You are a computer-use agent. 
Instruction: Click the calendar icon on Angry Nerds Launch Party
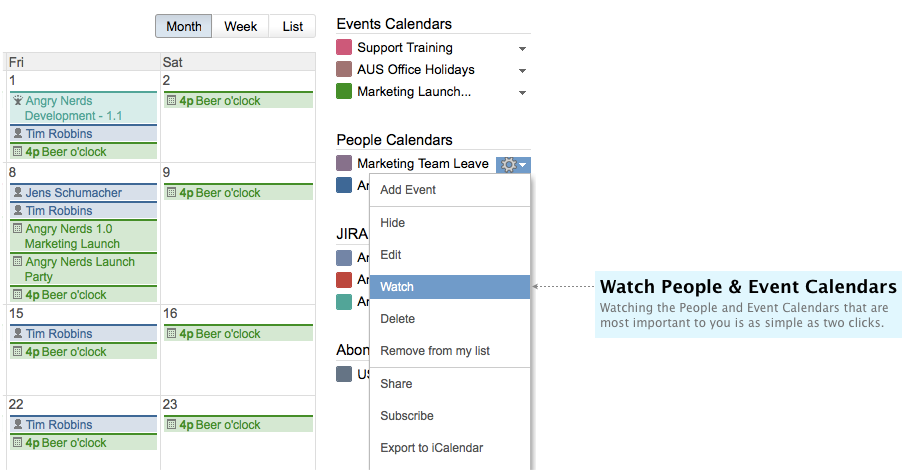click(17, 262)
